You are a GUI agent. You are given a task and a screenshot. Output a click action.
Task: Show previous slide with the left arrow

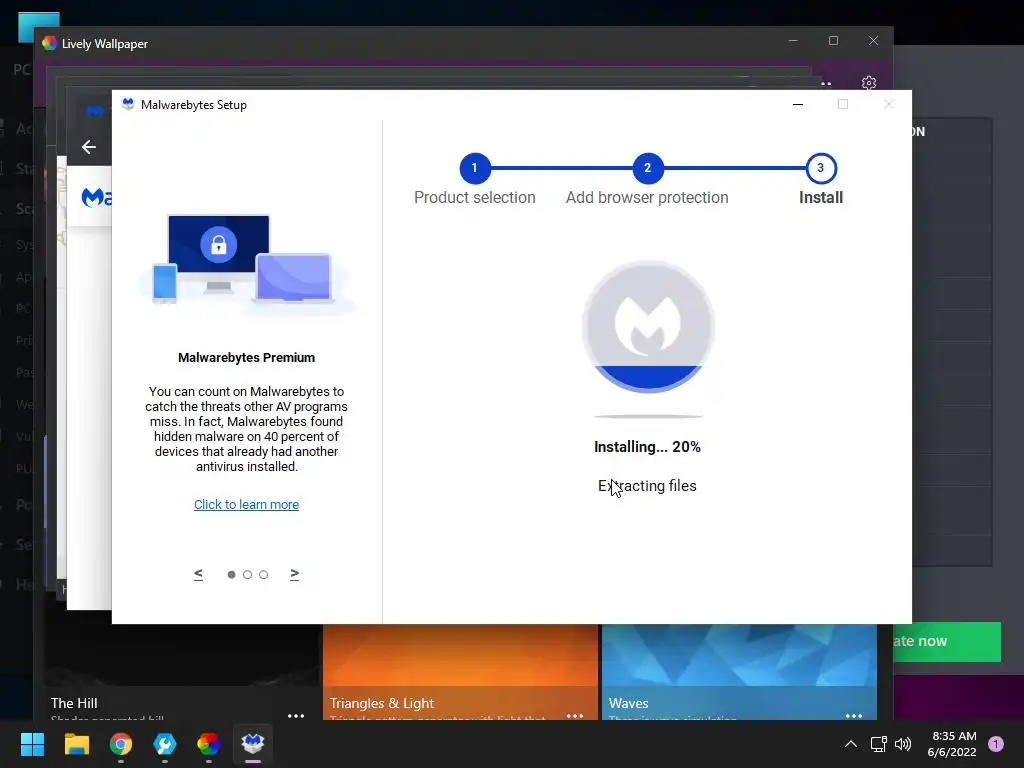click(x=199, y=574)
